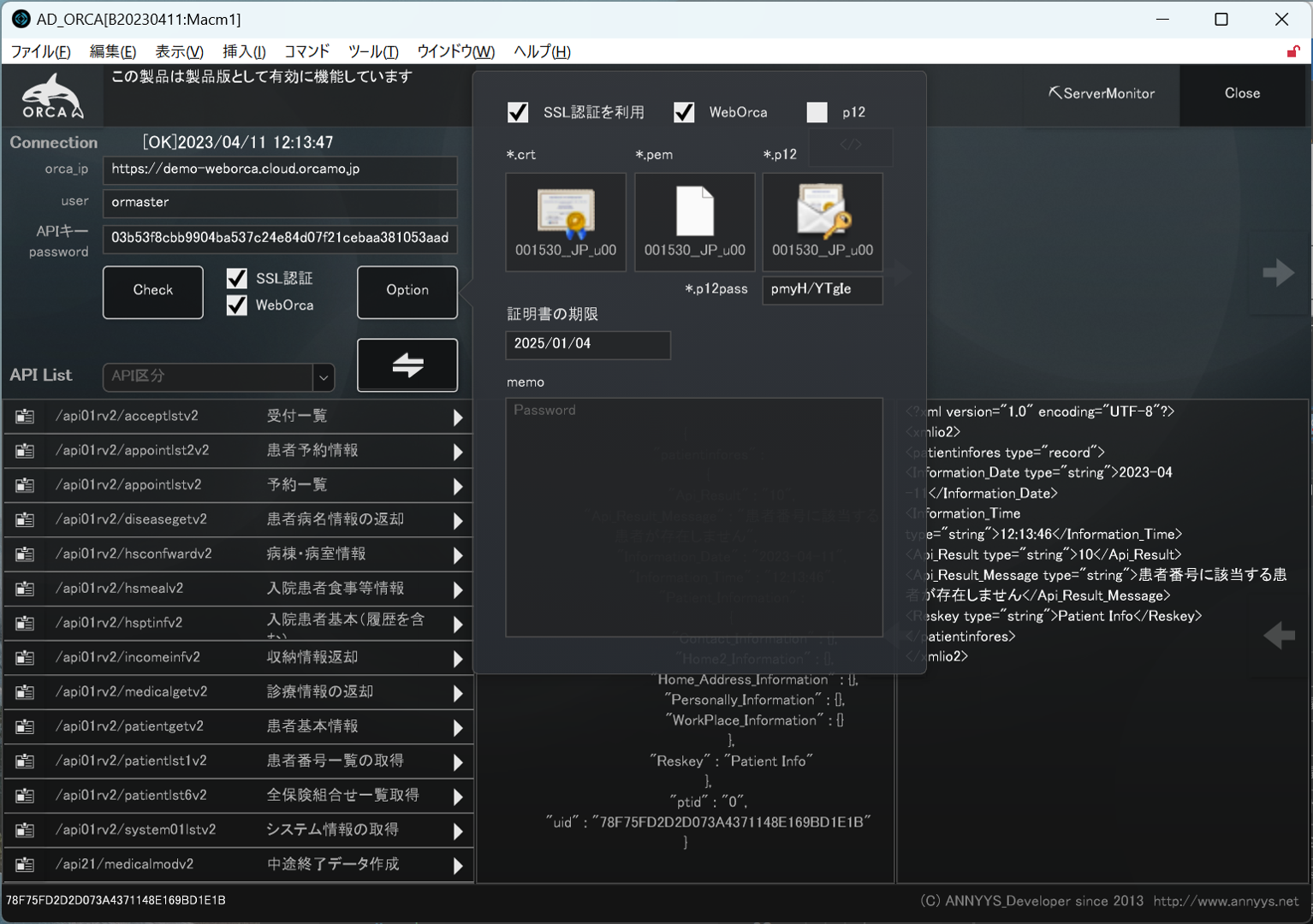
Task: Click the large right arrow icon
Action: click(x=1279, y=273)
